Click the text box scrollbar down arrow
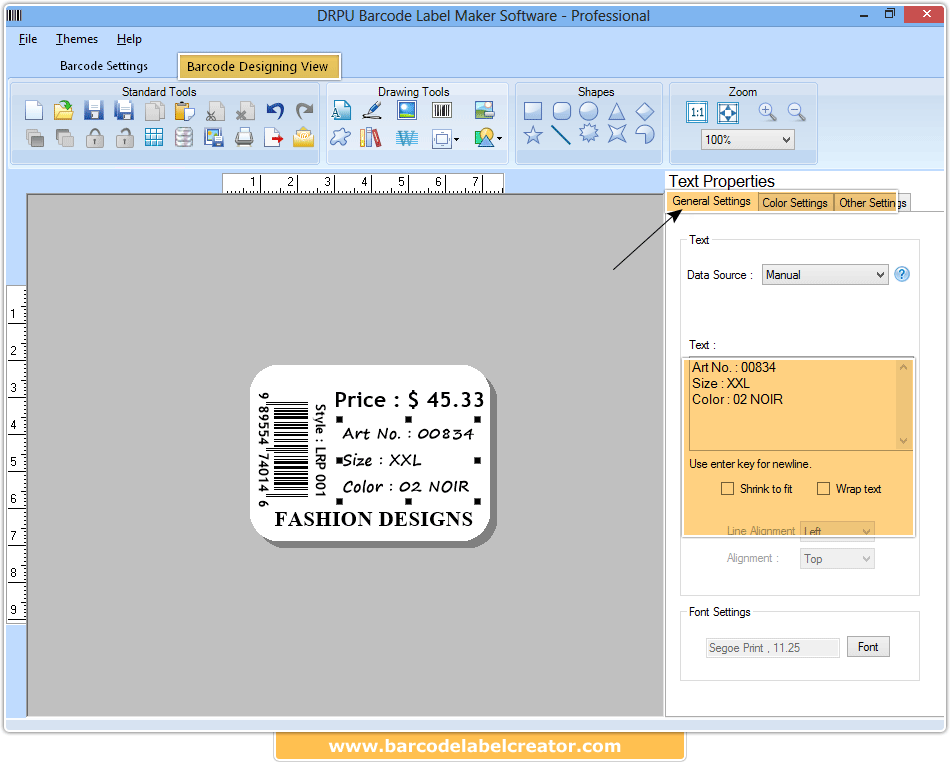Image resolution: width=950 pixels, height=762 pixels. pyautogui.click(x=903, y=442)
